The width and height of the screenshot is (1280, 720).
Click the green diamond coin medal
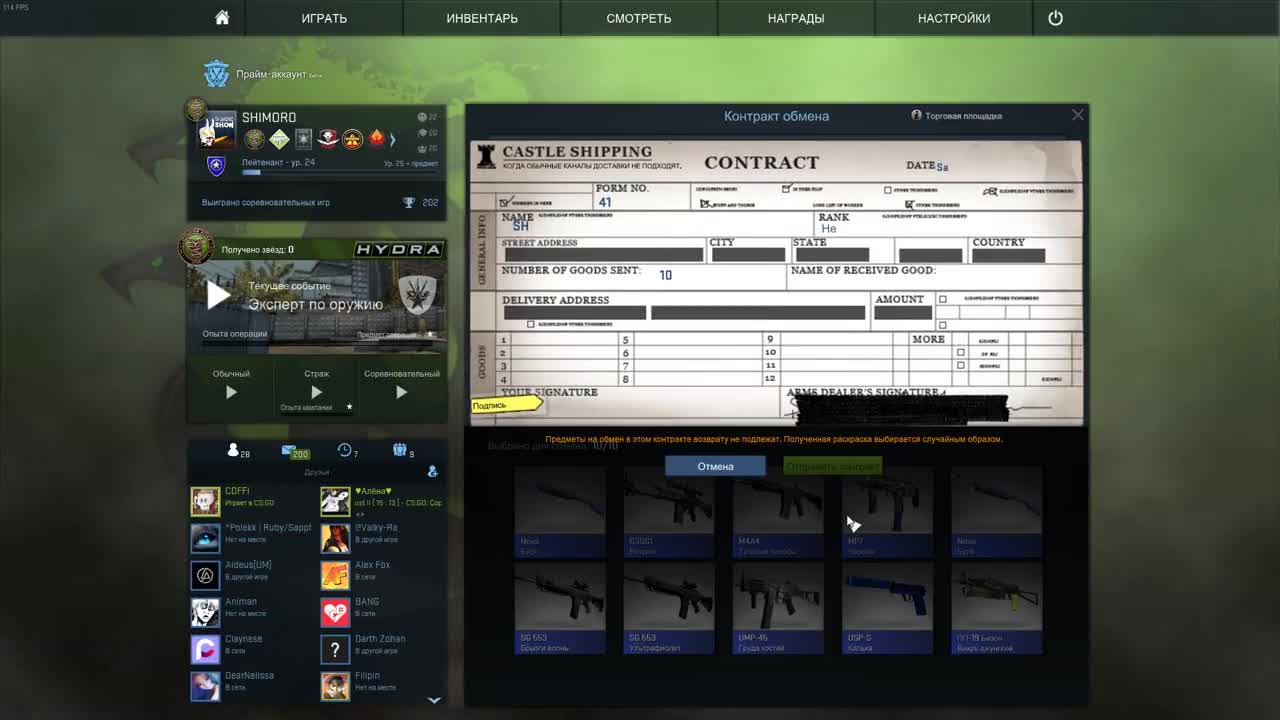279,139
